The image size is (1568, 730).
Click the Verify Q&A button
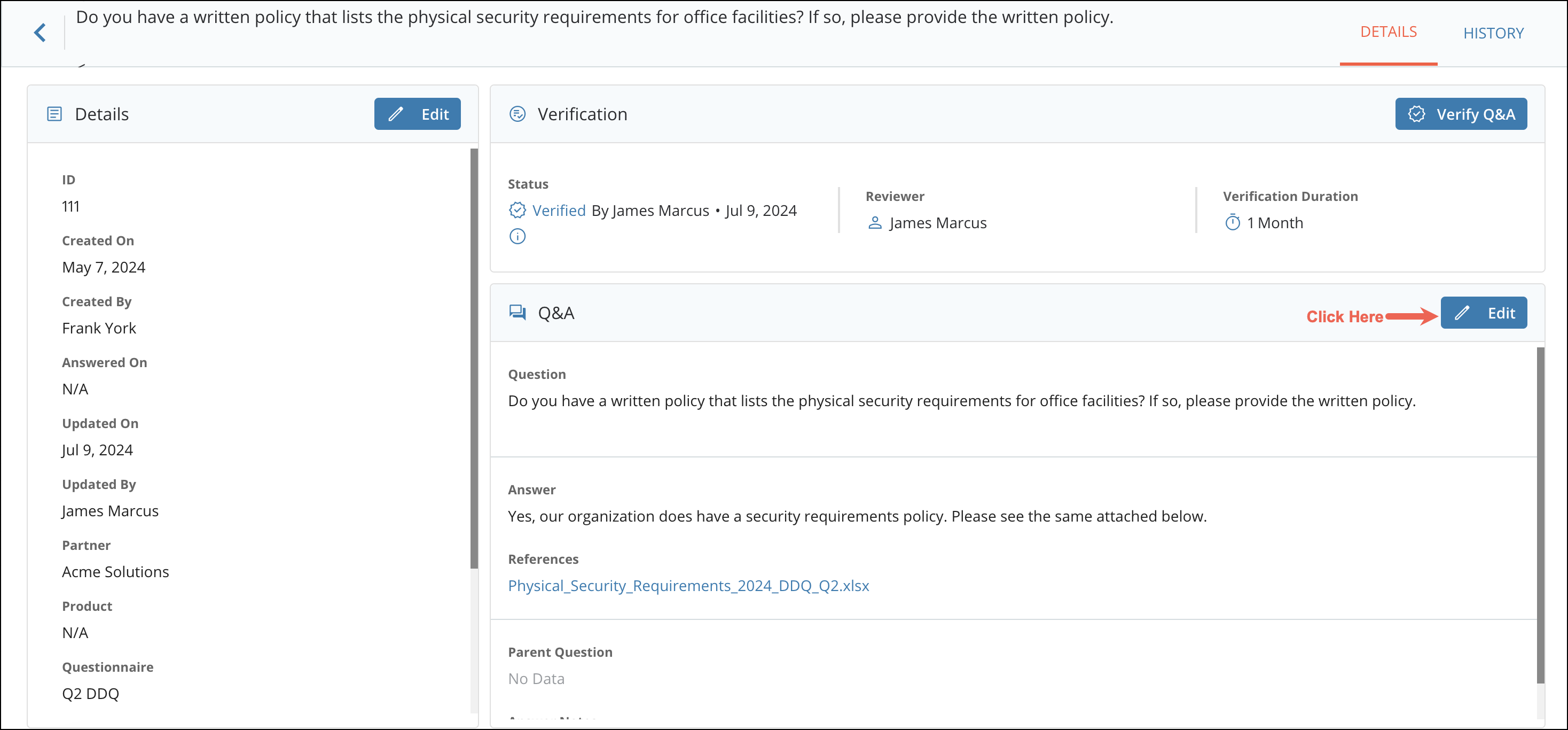click(x=1462, y=113)
